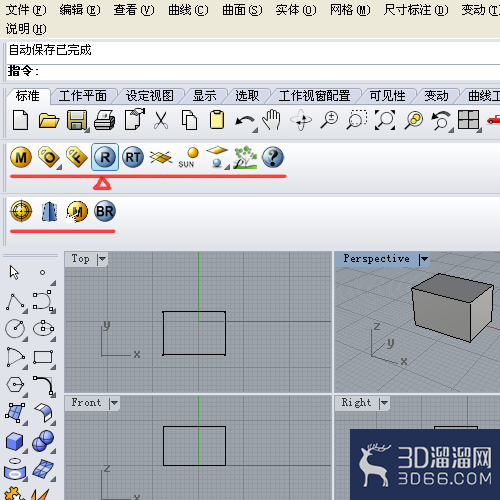Select the Pan hand tool
Image resolution: width=500 pixels, height=500 pixels.
click(x=271, y=119)
